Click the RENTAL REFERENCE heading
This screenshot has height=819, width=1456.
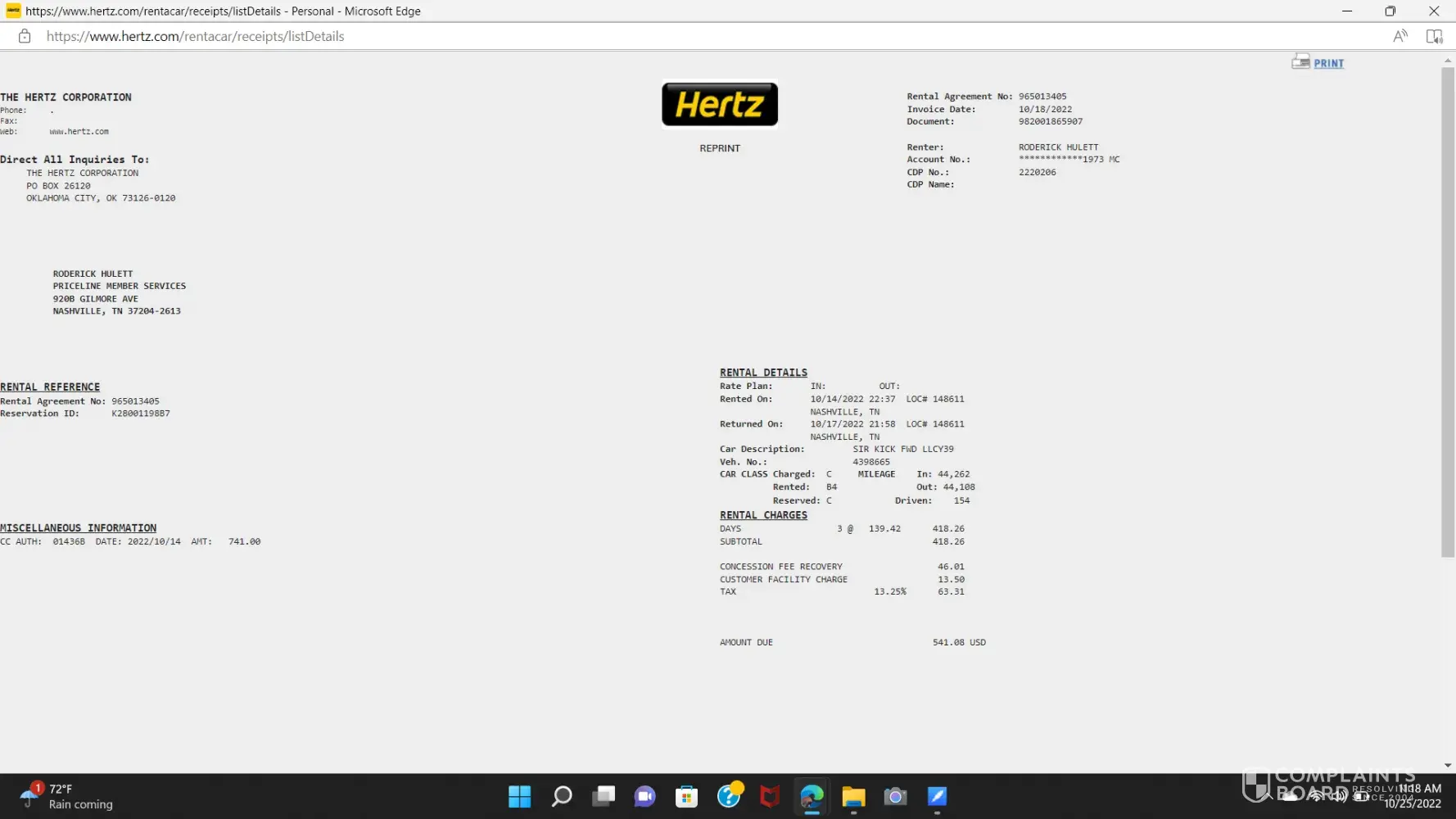point(50,387)
